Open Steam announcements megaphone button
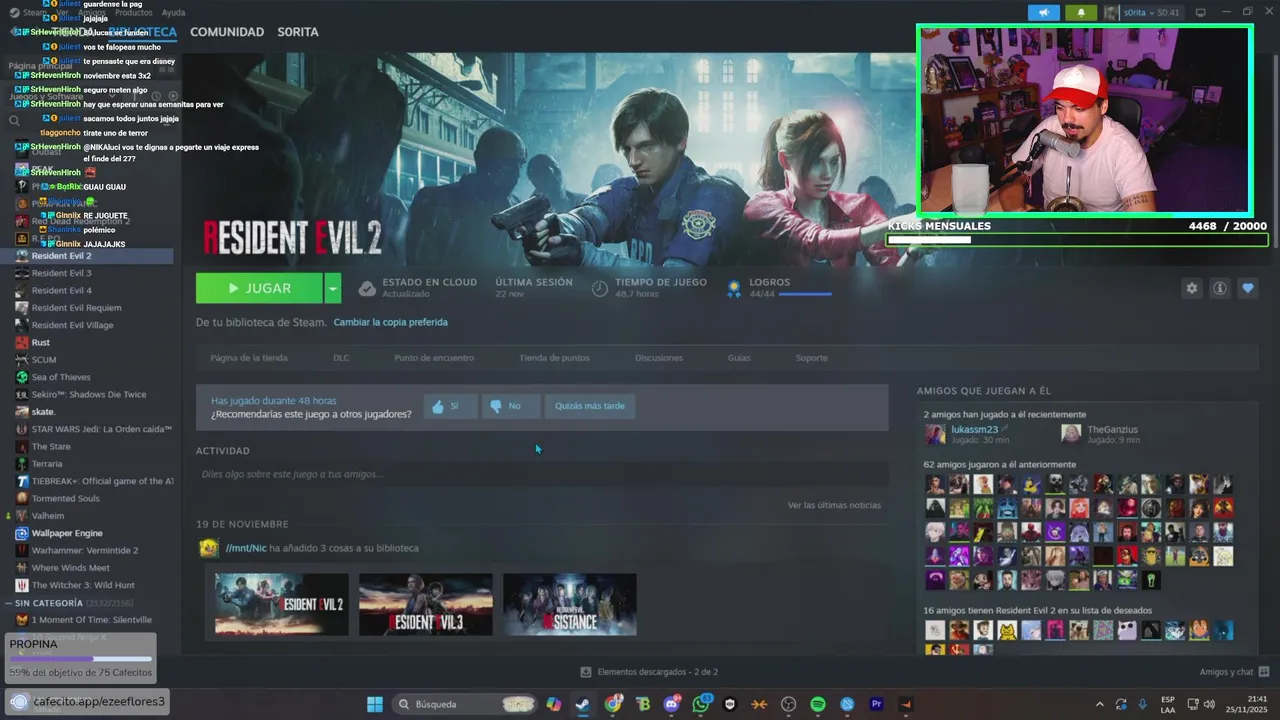Screen dimensions: 1280x720 click(1044, 13)
